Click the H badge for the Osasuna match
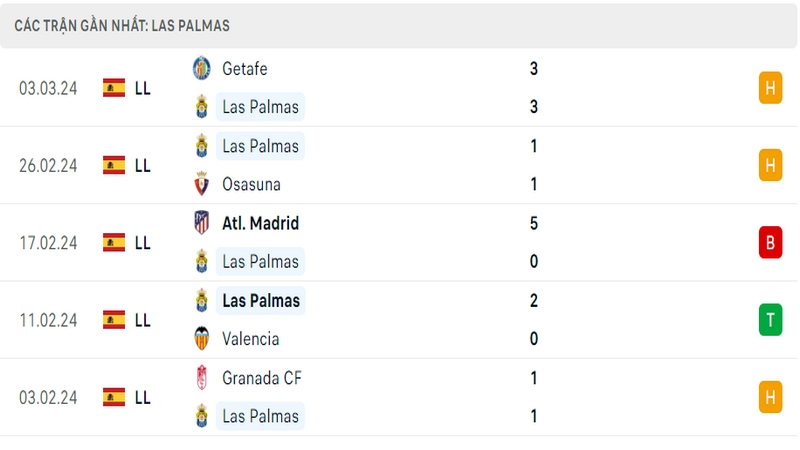Viewport: 800px width, 450px height. click(770, 165)
